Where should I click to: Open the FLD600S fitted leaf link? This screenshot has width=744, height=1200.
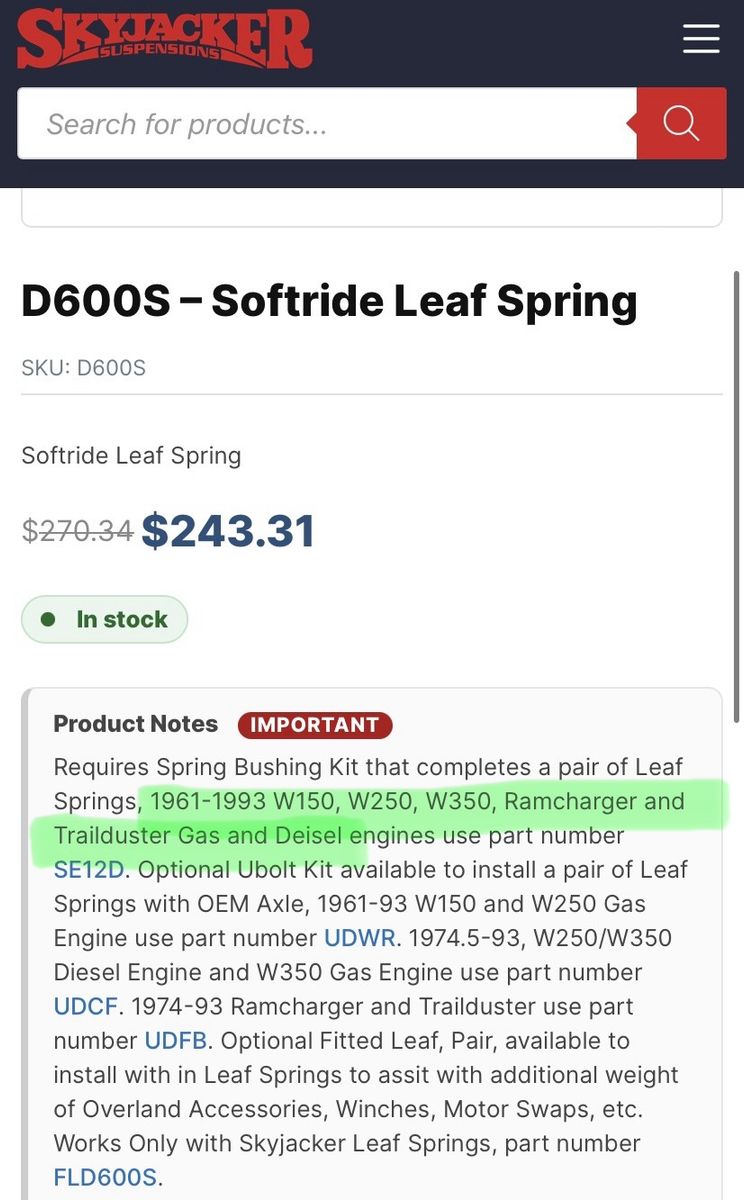pos(105,1177)
